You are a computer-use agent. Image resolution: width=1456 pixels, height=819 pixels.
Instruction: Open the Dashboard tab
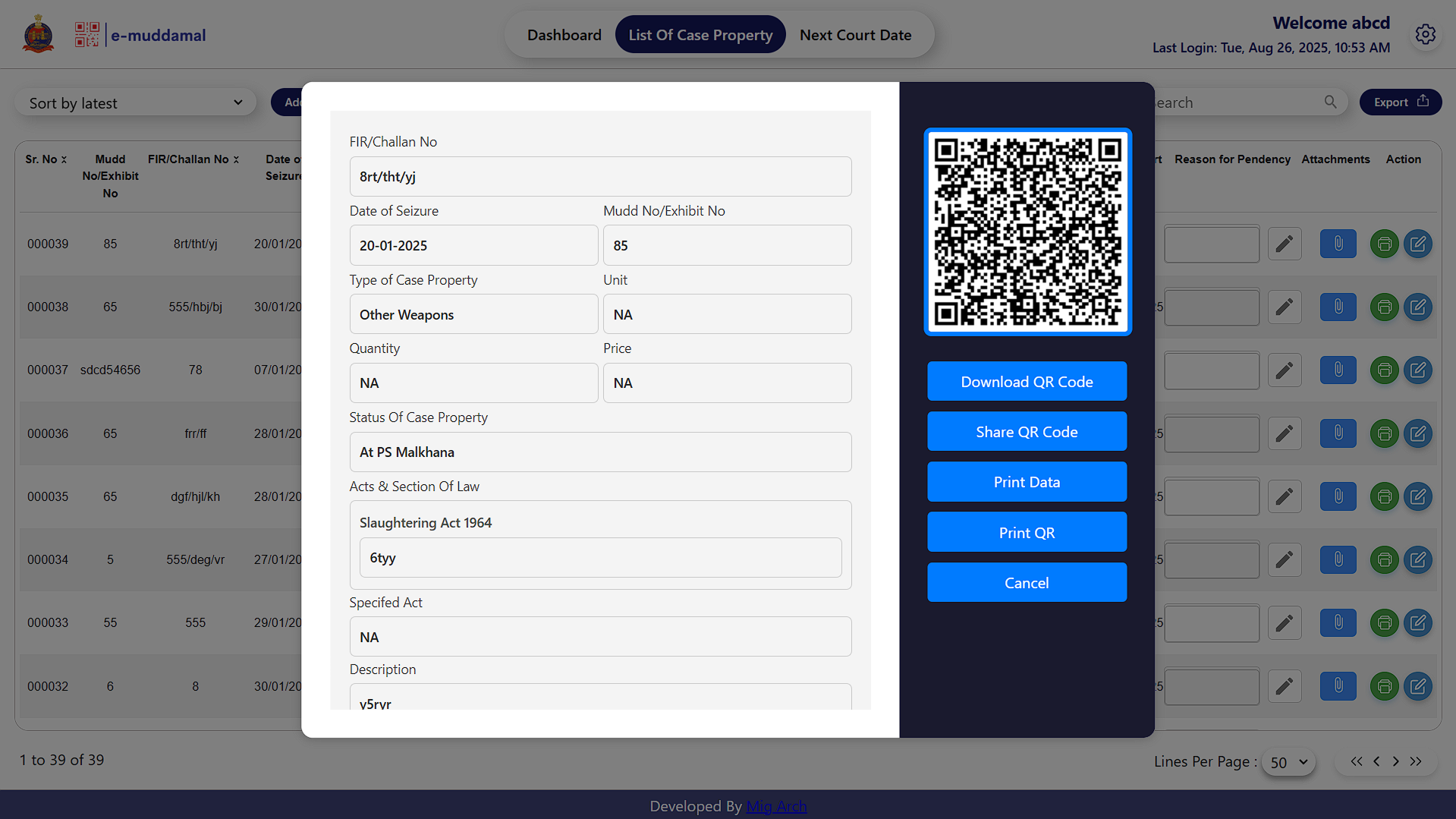pos(564,35)
